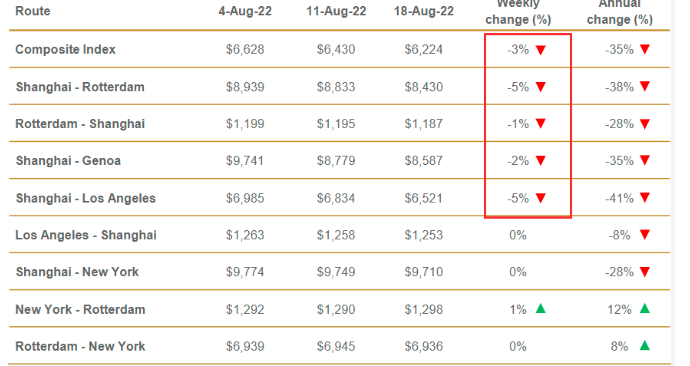Click red down arrow next to -41% annual change

tap(645, 198)
